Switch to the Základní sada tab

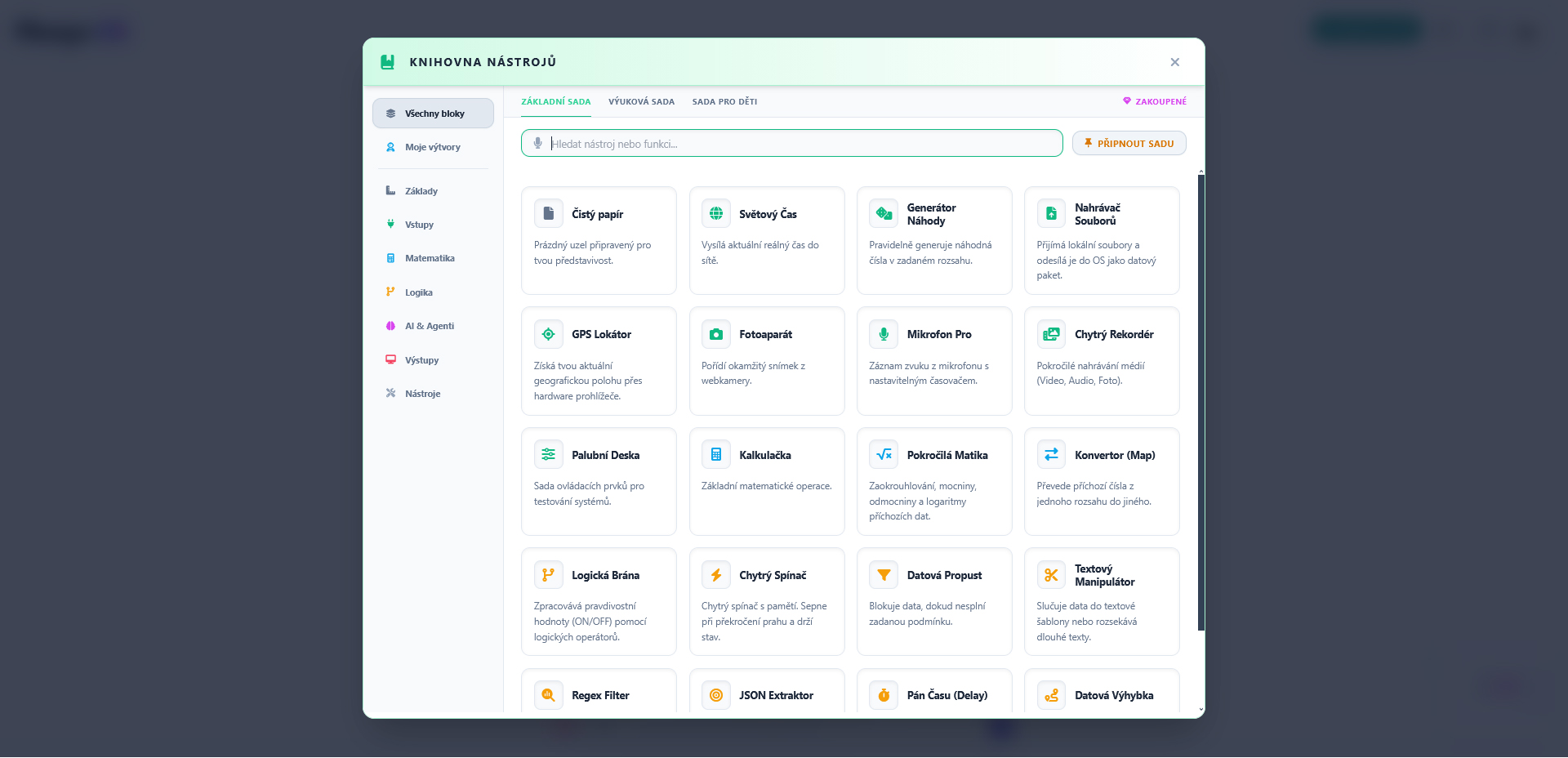pos(556,102)
